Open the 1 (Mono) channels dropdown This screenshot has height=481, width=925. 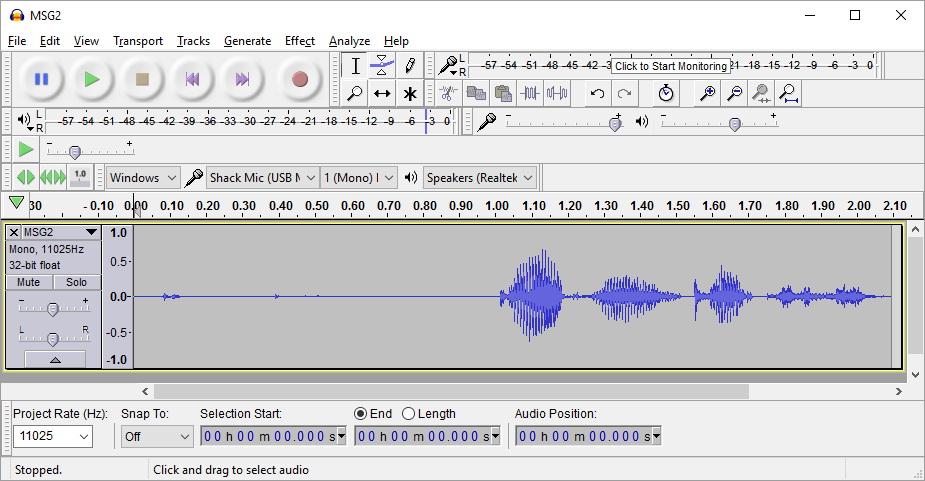pyautogui.click(x=359, y=178)
